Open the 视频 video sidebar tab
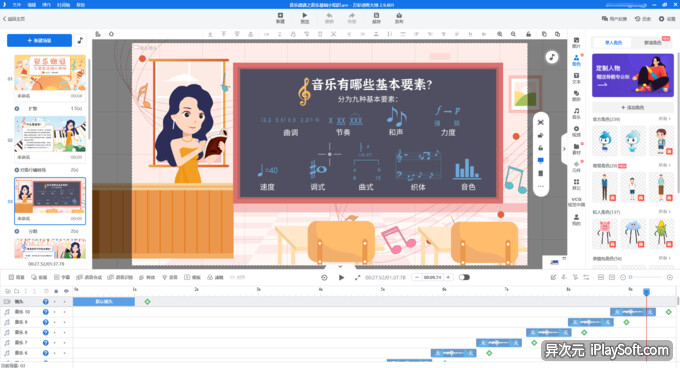This screenshot has height=368, width=680. click(576, 131)
